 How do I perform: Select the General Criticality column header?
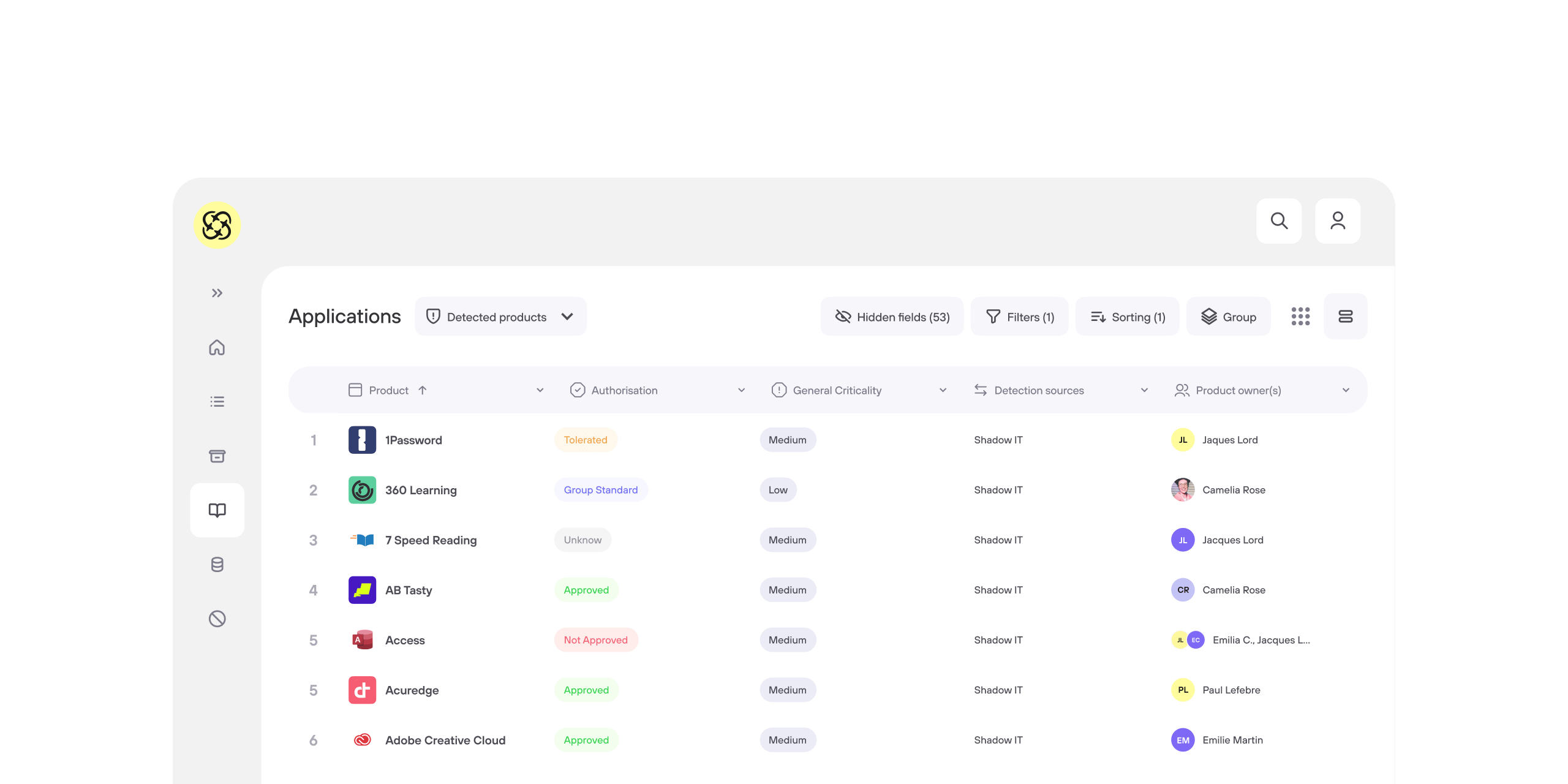pos(857,389)
